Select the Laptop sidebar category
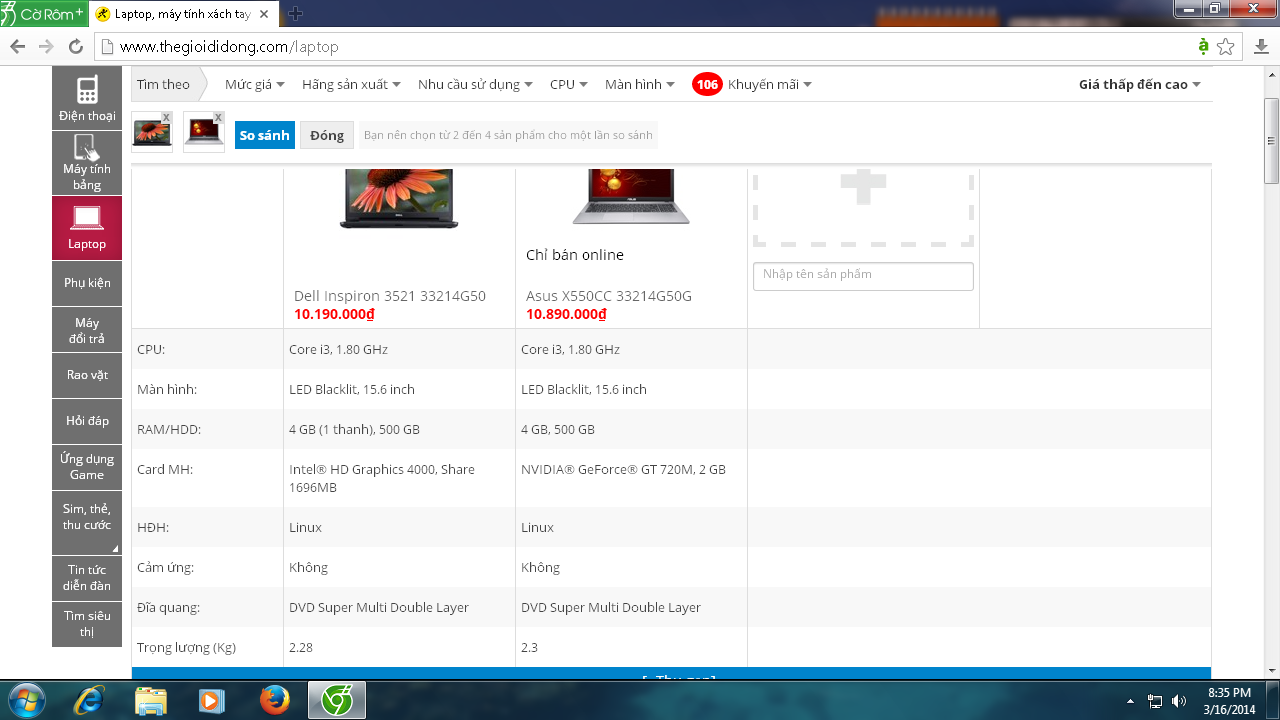This screenshot has height=720, width=1280. [x=87, y=227]
